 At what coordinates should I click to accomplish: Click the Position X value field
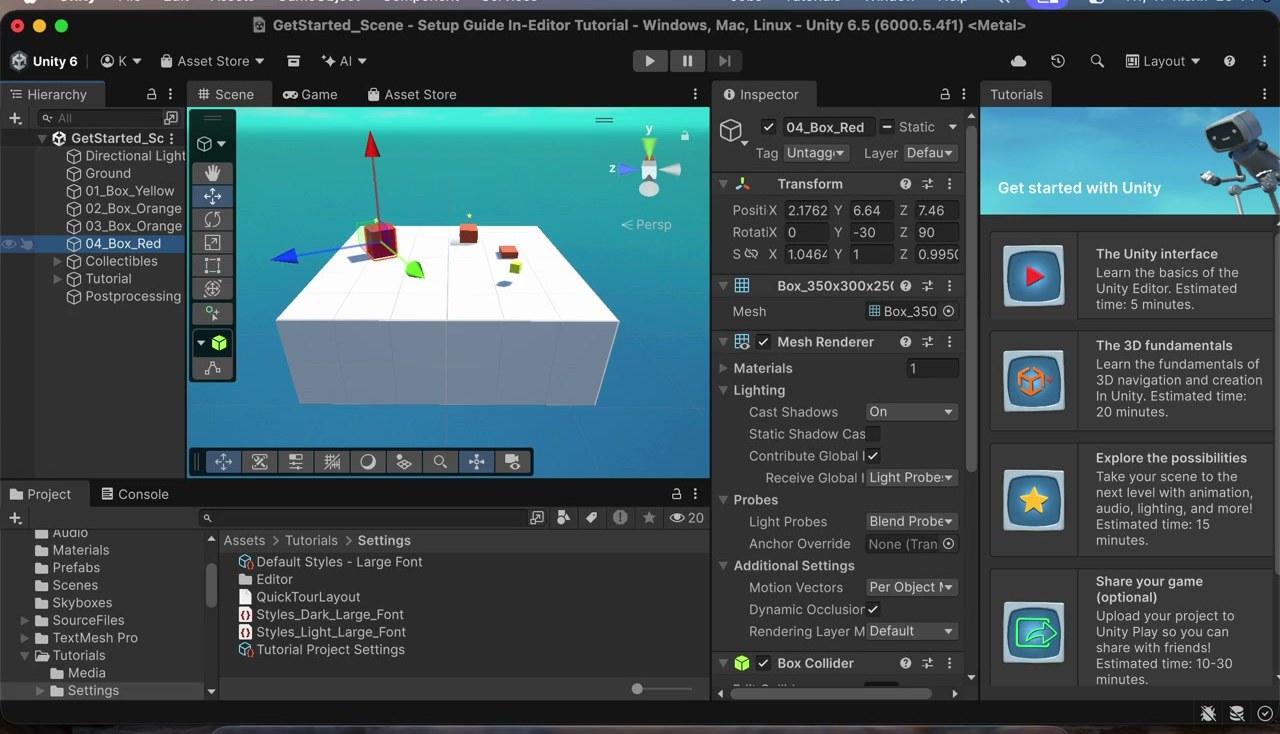pos(807,210)
